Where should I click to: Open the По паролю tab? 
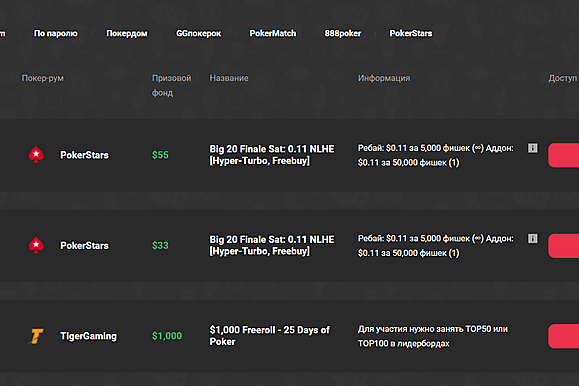coord(56,34)
